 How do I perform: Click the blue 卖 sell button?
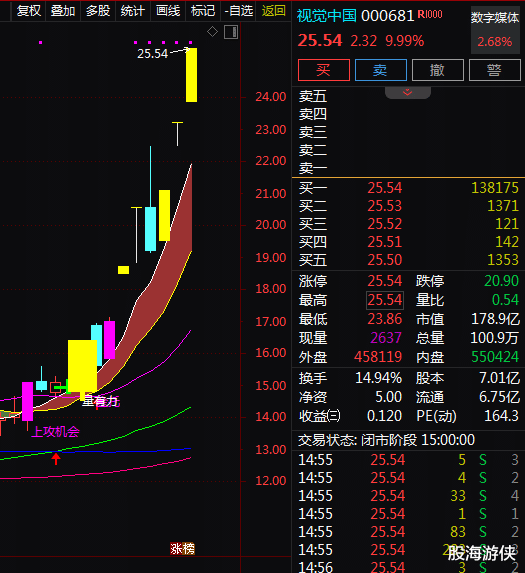(381, 70)
